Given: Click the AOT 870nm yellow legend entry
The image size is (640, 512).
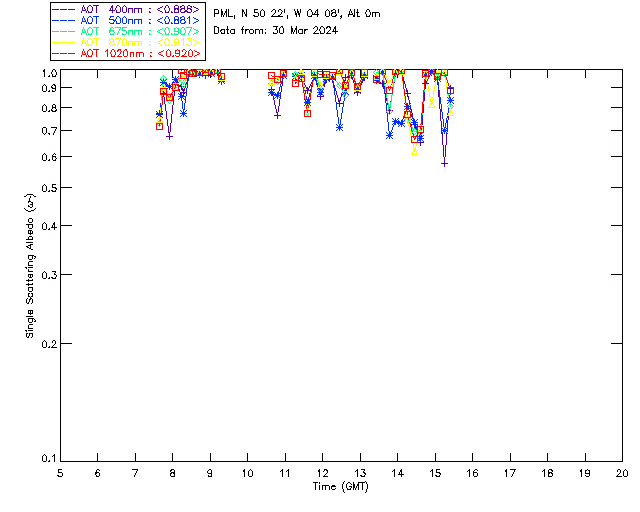Looking at the screenshot, I should (126, 42).
